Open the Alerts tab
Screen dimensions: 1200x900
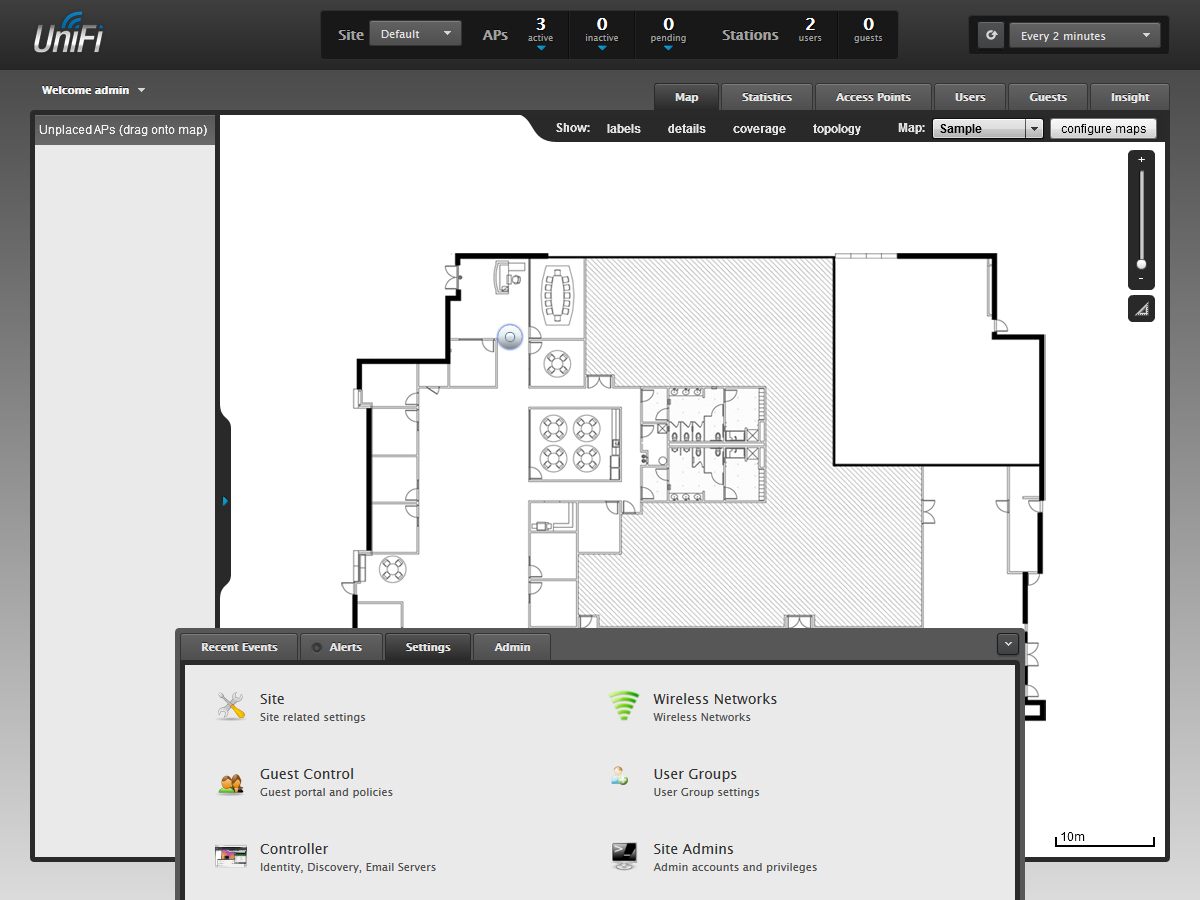click(x=341, y=647)
